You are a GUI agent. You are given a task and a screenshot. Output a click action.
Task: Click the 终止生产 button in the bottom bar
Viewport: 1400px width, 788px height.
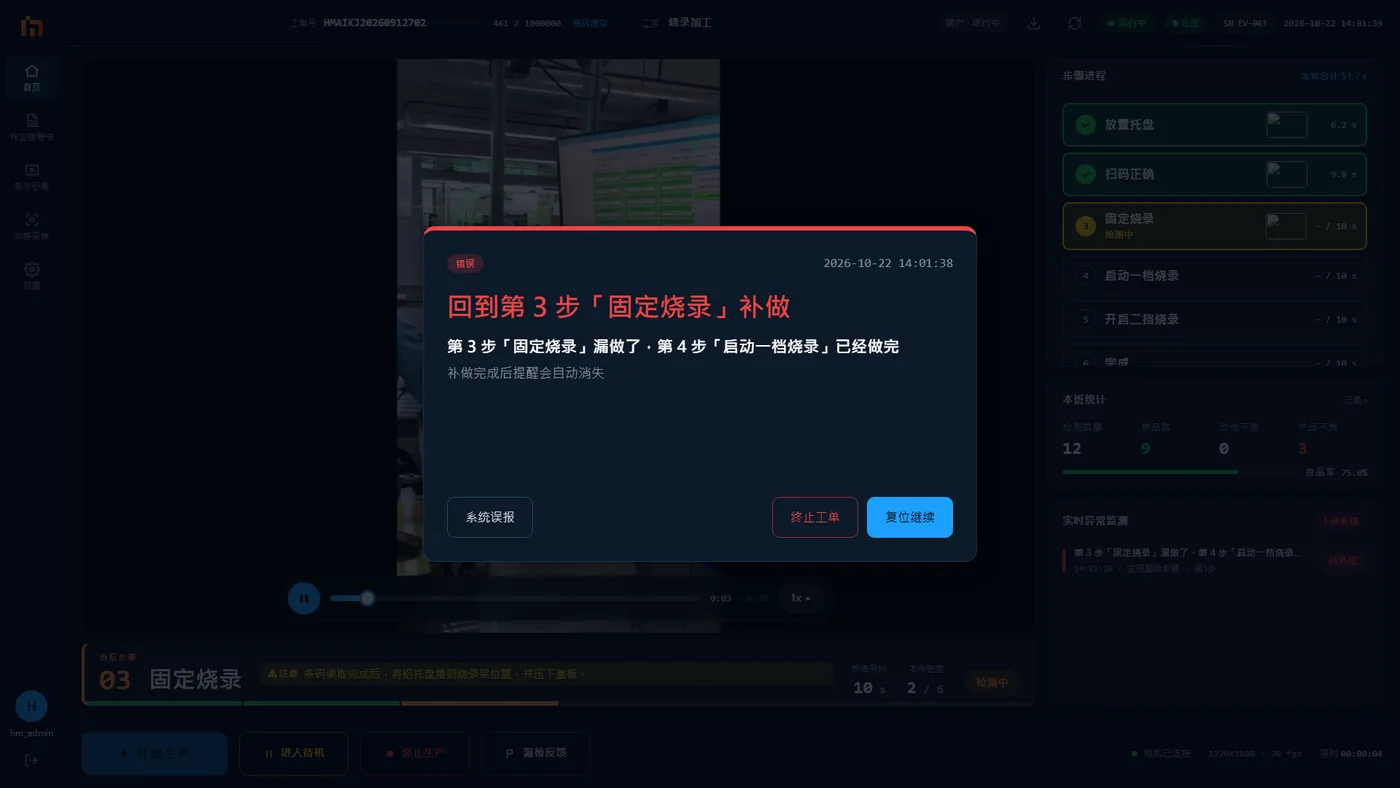click(x=415, y=753)
